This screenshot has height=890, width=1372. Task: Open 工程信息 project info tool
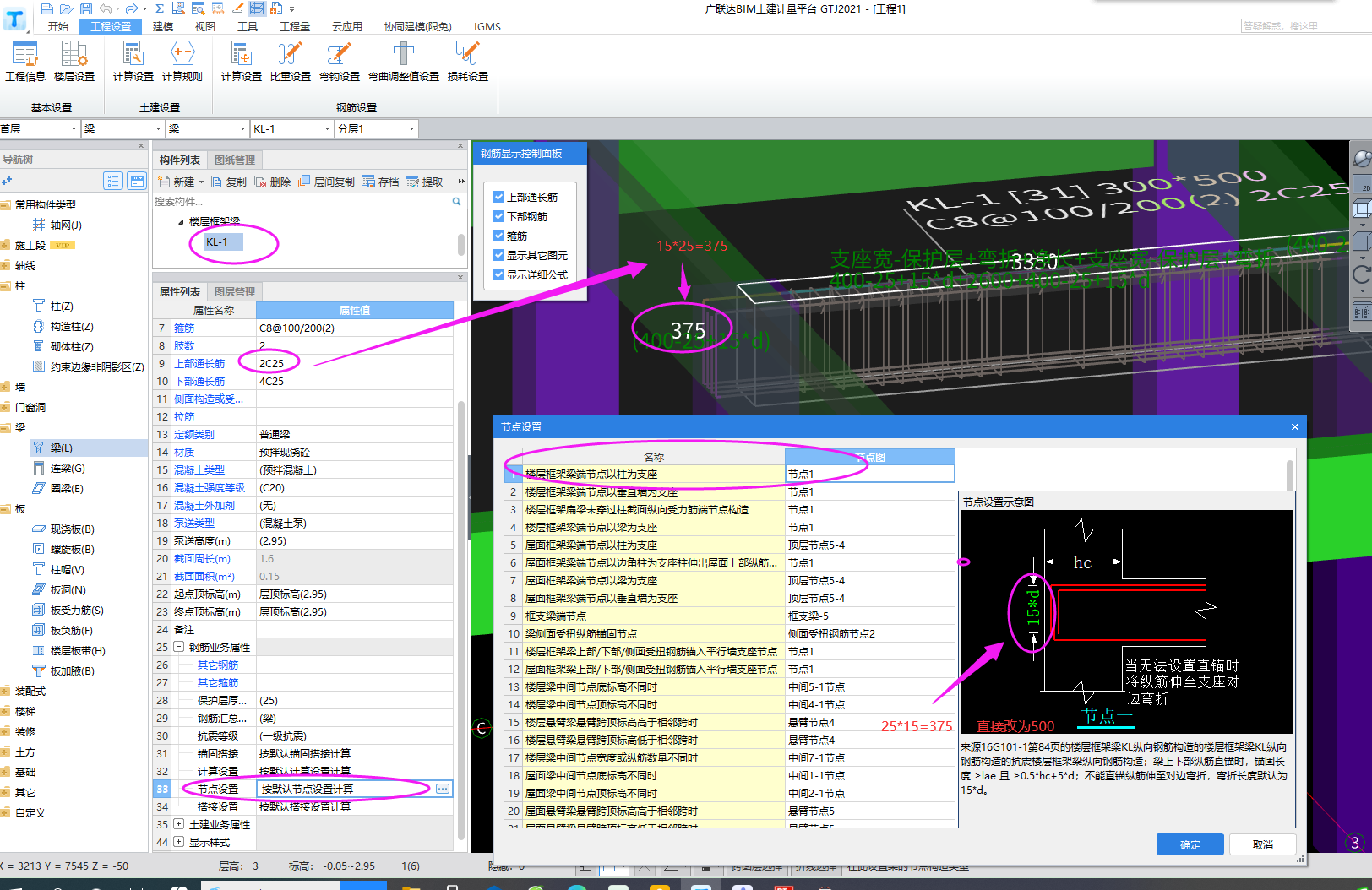pos(25,62)
